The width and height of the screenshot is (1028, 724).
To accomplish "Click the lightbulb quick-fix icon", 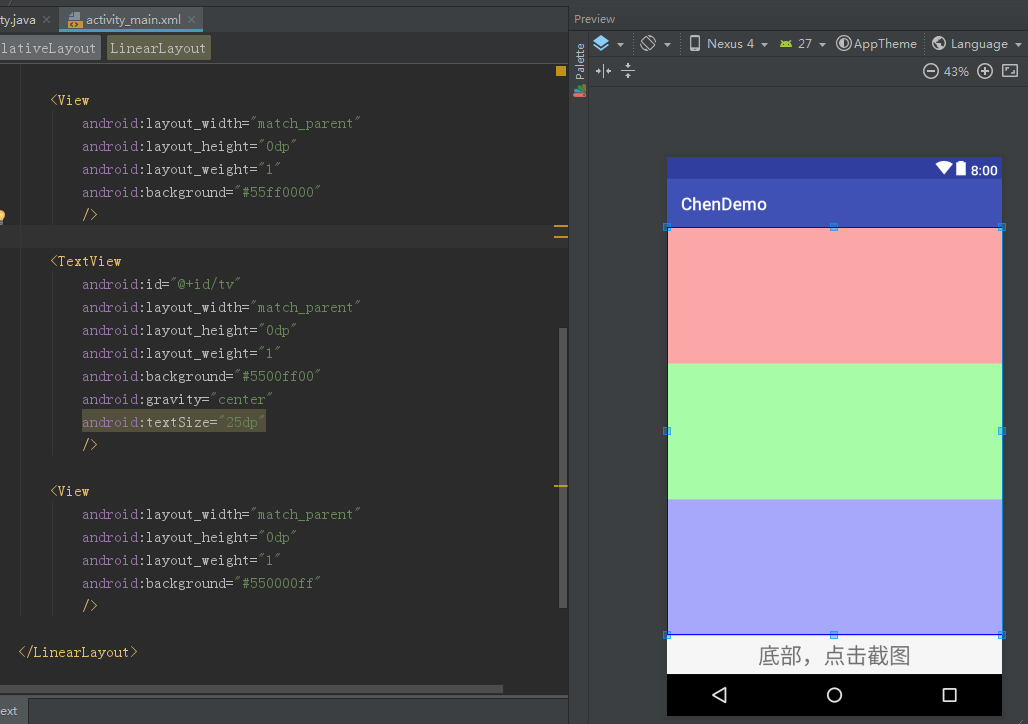I will coord(2,216).
